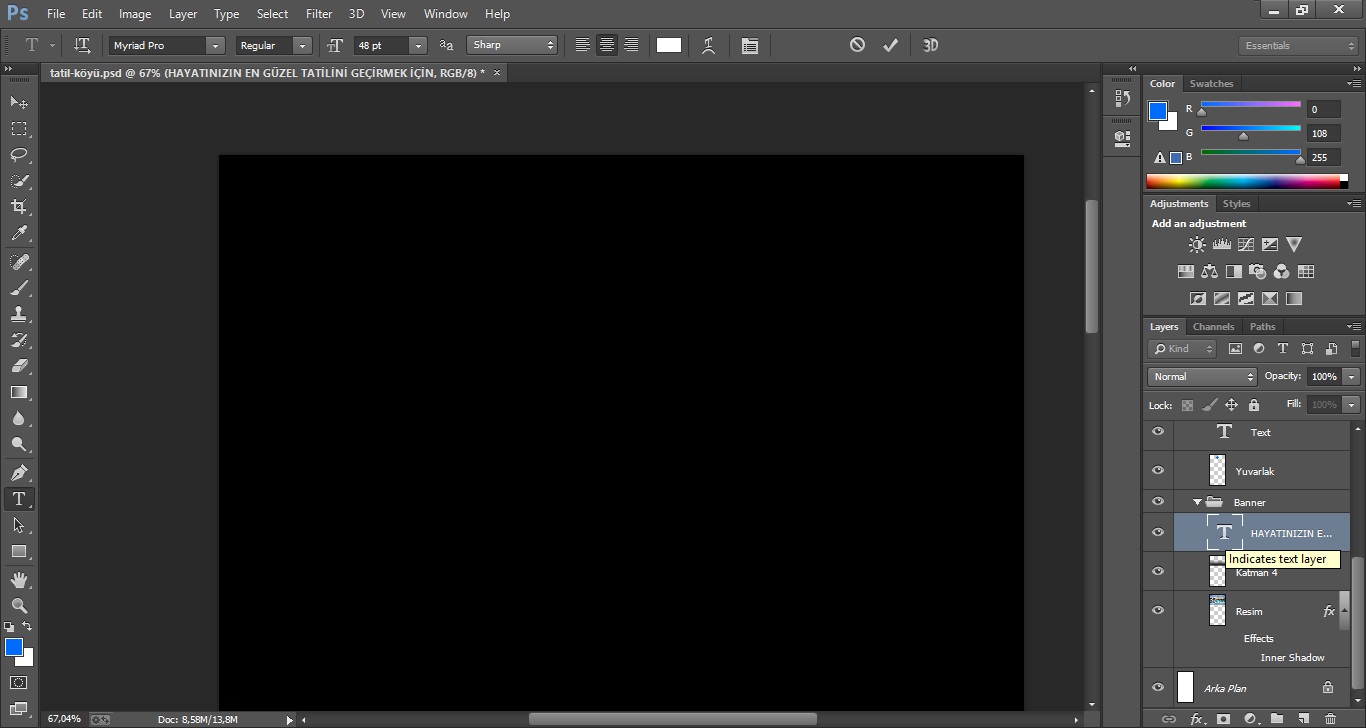Select the Eyedropper tool
Viewport: 1366px width, 728px height.
coord(19,234)
